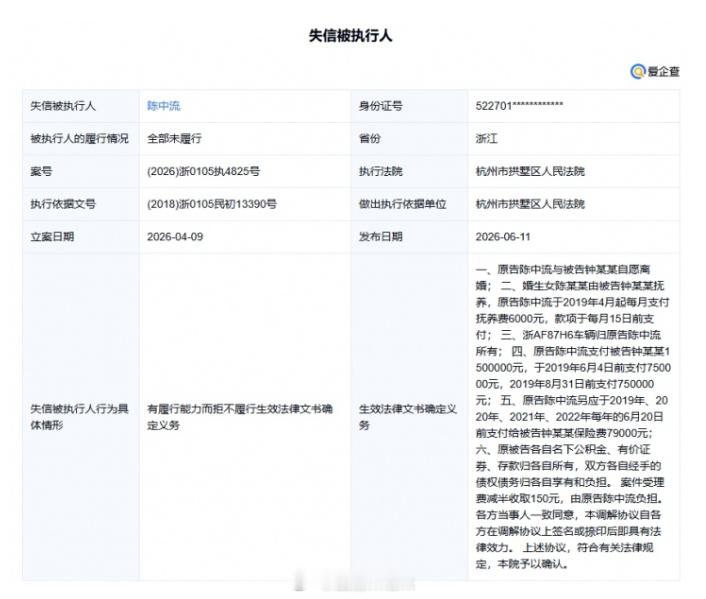Select the obligation paragraph starting 一、原告陈中流
Viewport: 706px width, 599px height.
pyautogui.click(x=573, y=417)
